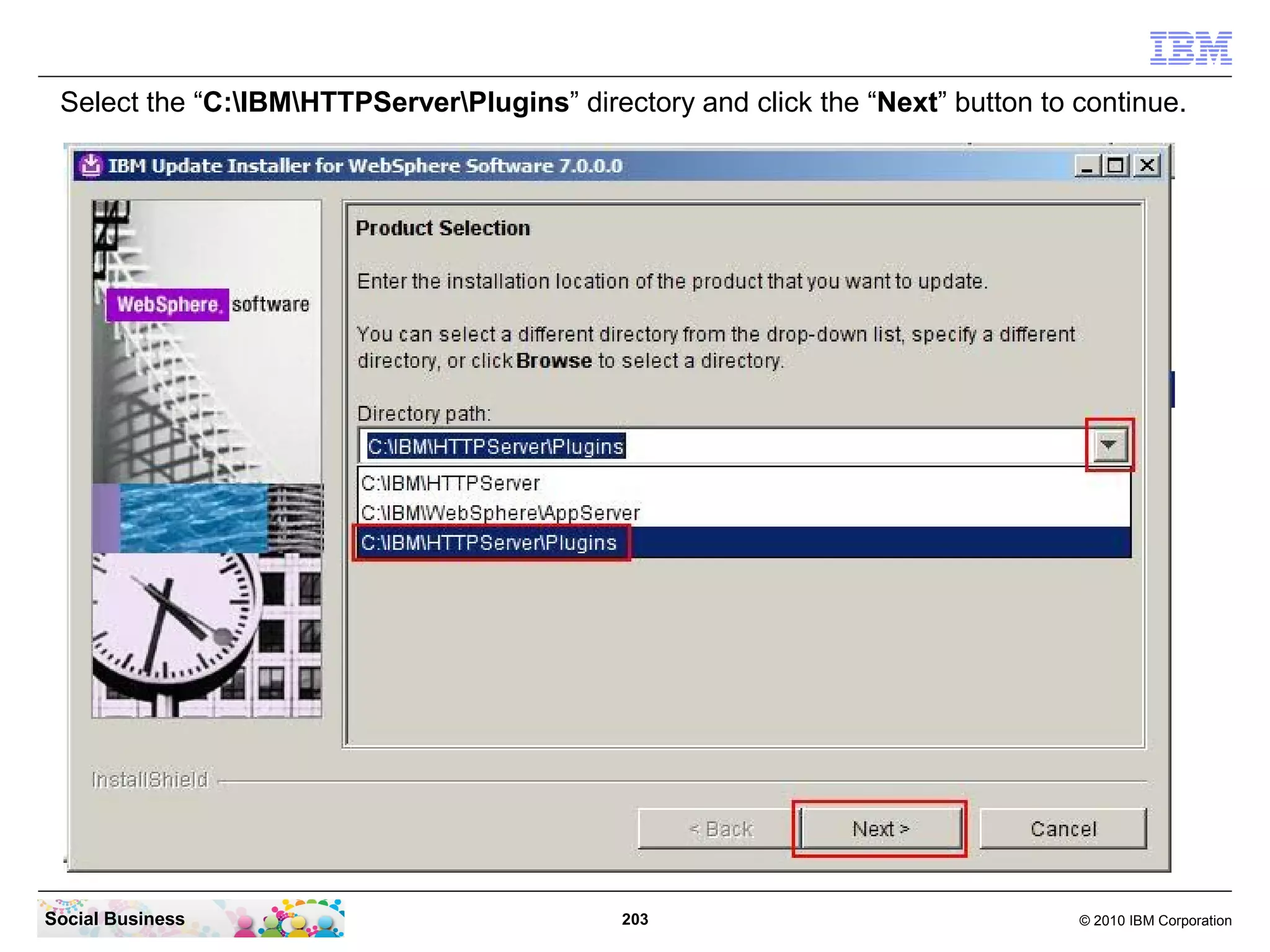1270x952 pixels.
Task: Click the disabled < Back button
Action: tap(719, 829)
